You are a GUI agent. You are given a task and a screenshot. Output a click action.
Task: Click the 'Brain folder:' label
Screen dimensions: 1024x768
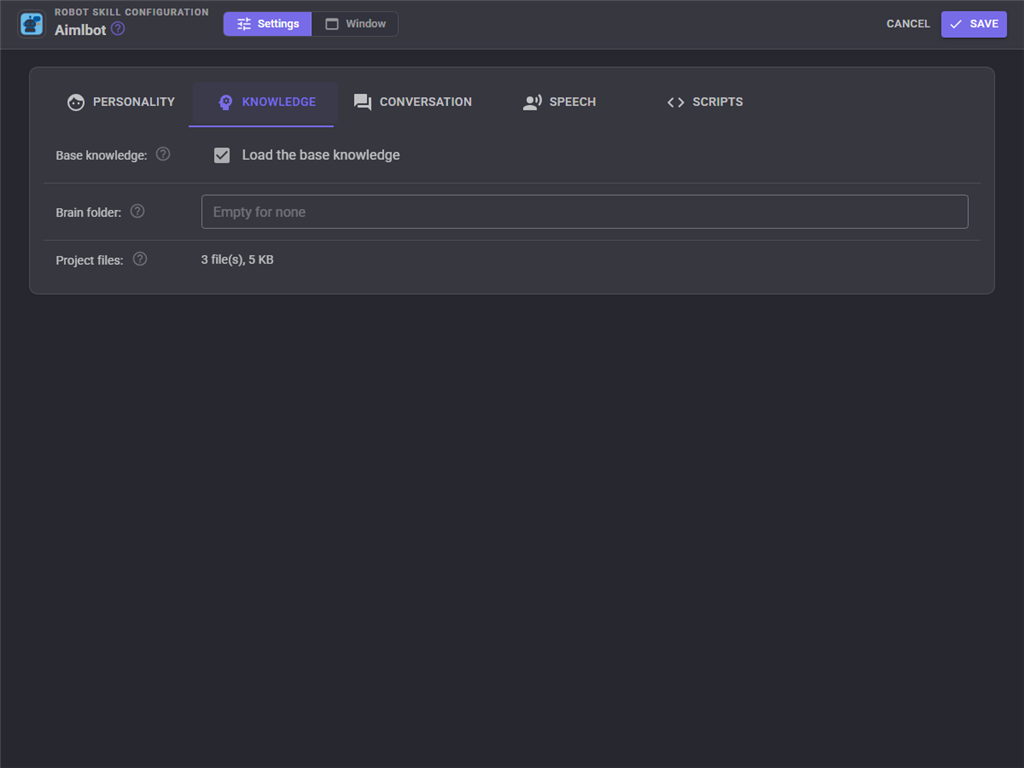[x=88, y=212]
